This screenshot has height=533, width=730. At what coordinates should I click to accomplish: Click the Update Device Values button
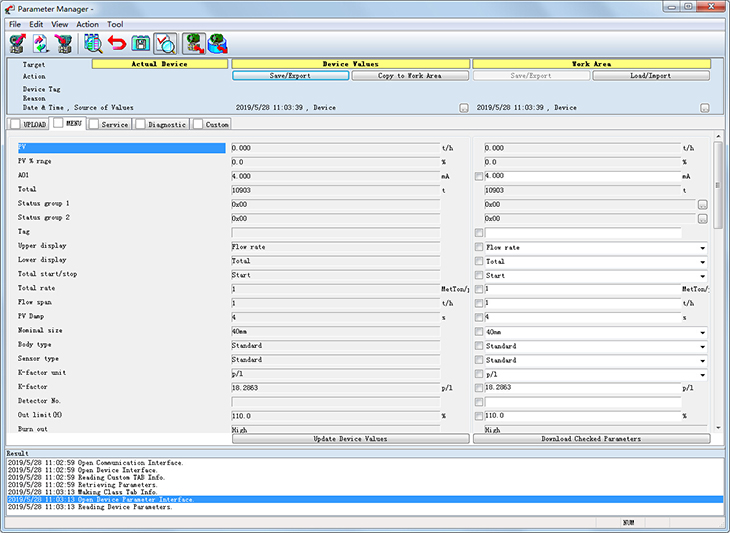[350, 439]
